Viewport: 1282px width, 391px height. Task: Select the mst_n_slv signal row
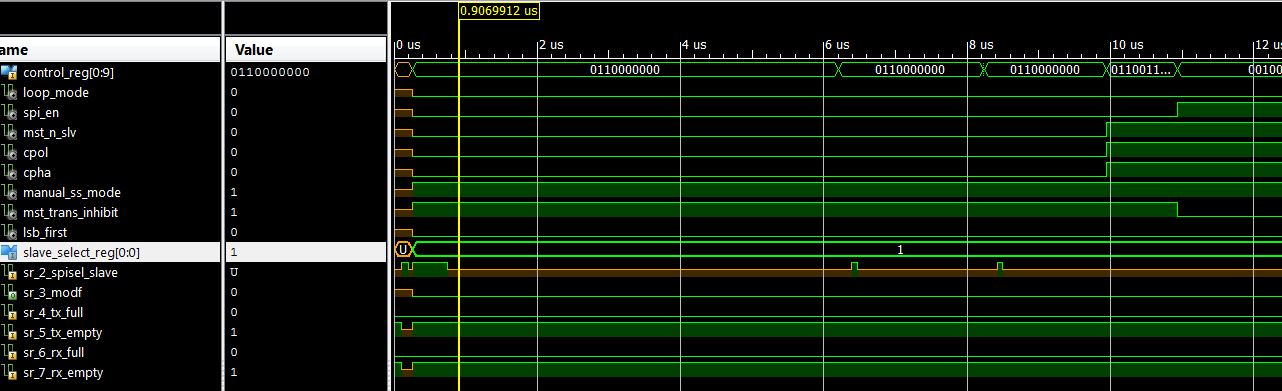[x=110, y=132]
